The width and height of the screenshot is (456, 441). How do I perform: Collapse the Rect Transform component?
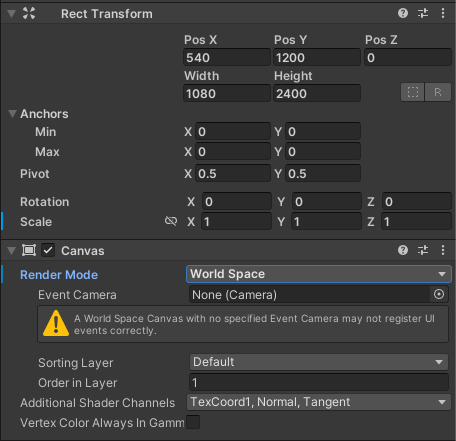[x=12, y=14]
